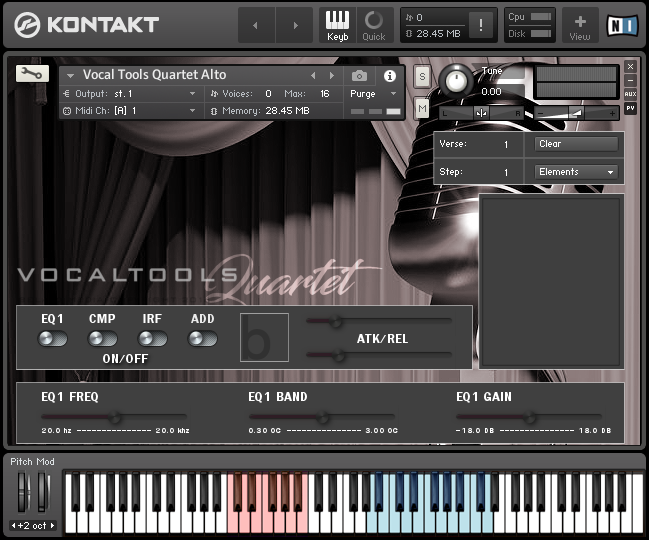The height and width of the screenshot is (540, 649).
Task: Solo the instrument with S button
Action: click(x=422, y=77)
